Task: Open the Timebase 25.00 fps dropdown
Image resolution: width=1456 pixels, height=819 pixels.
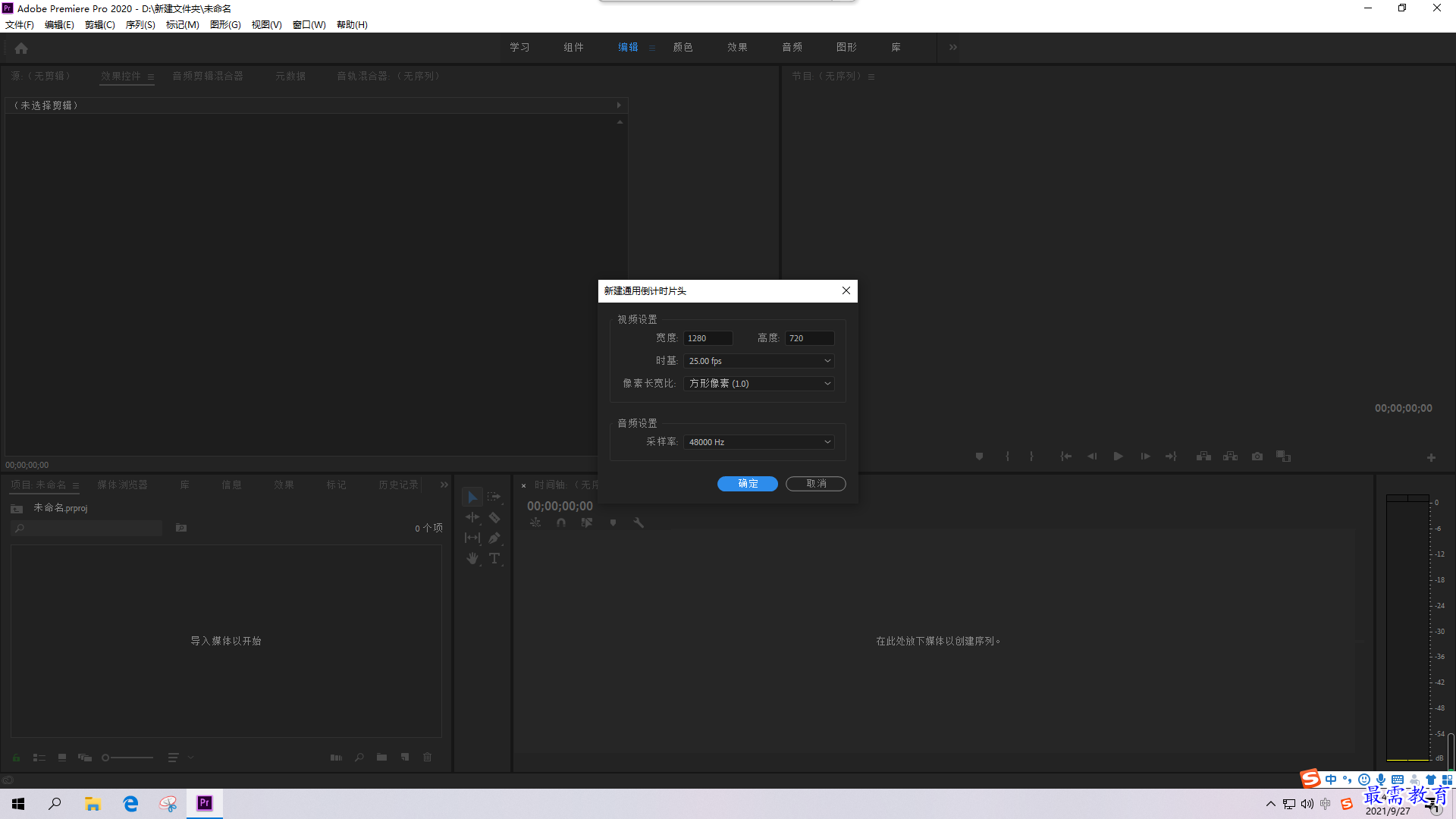Action: pos(759,361)
